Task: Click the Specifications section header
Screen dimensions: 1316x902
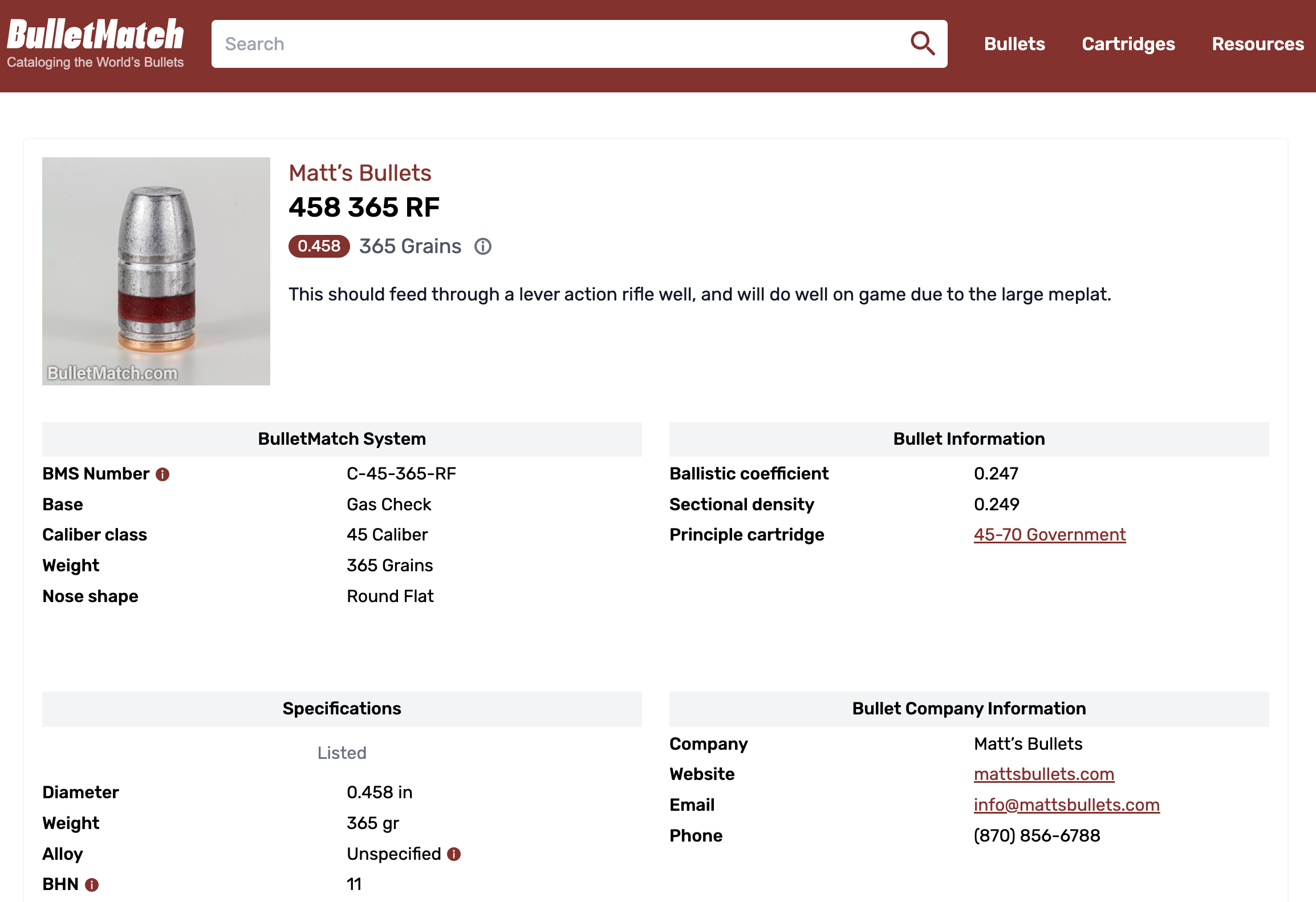Action: [x=342, y=709]
